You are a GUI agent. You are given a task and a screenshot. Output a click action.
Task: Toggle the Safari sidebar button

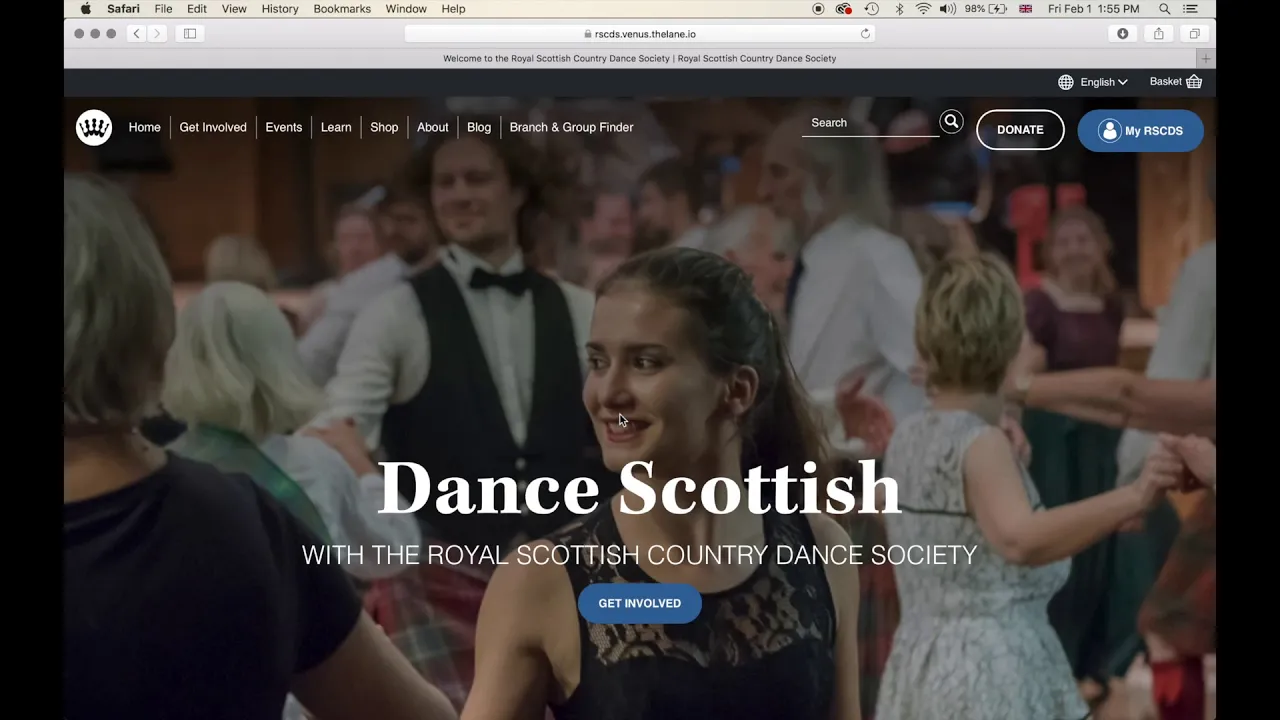pos(190,33)
